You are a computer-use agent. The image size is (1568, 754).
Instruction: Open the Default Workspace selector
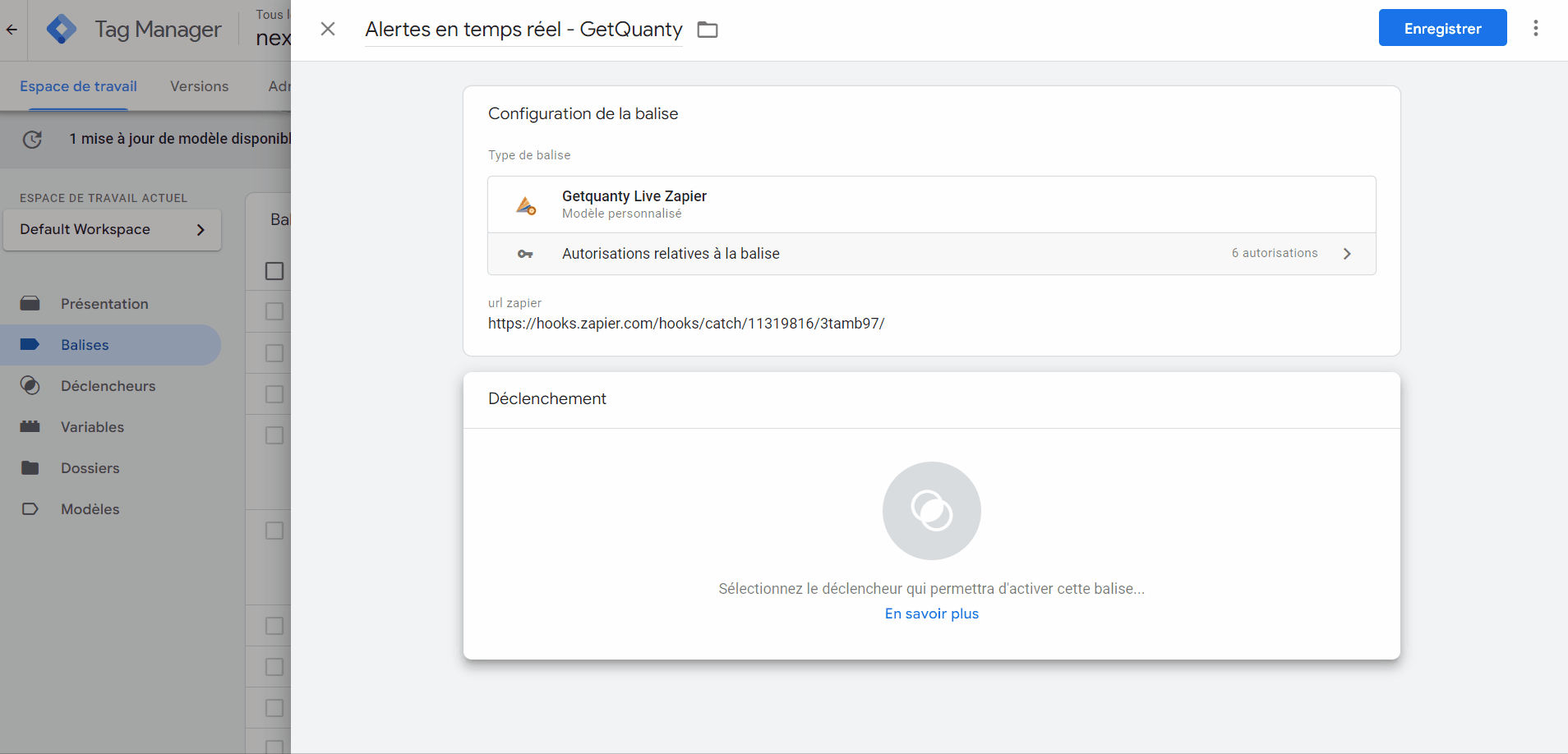[x=112, y=230]
